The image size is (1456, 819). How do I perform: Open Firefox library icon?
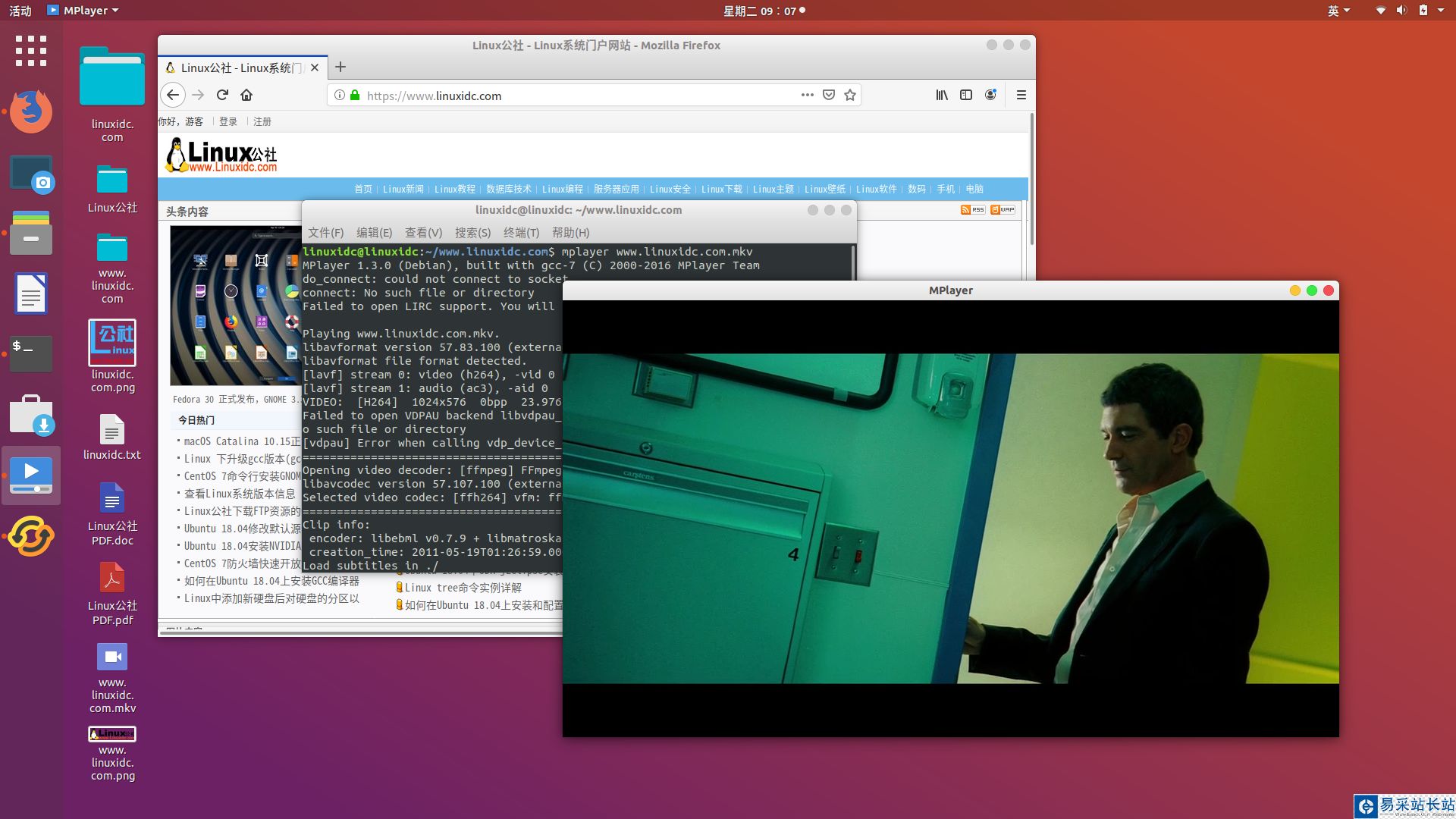coord(941,95)
